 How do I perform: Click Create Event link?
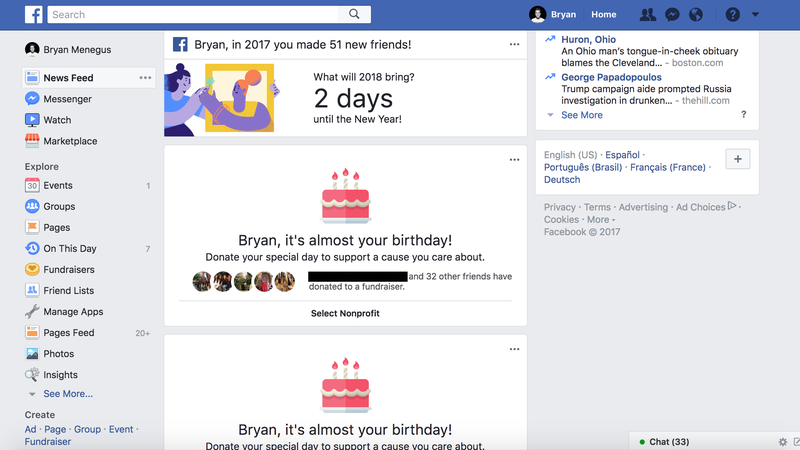(x=121, y=429)
